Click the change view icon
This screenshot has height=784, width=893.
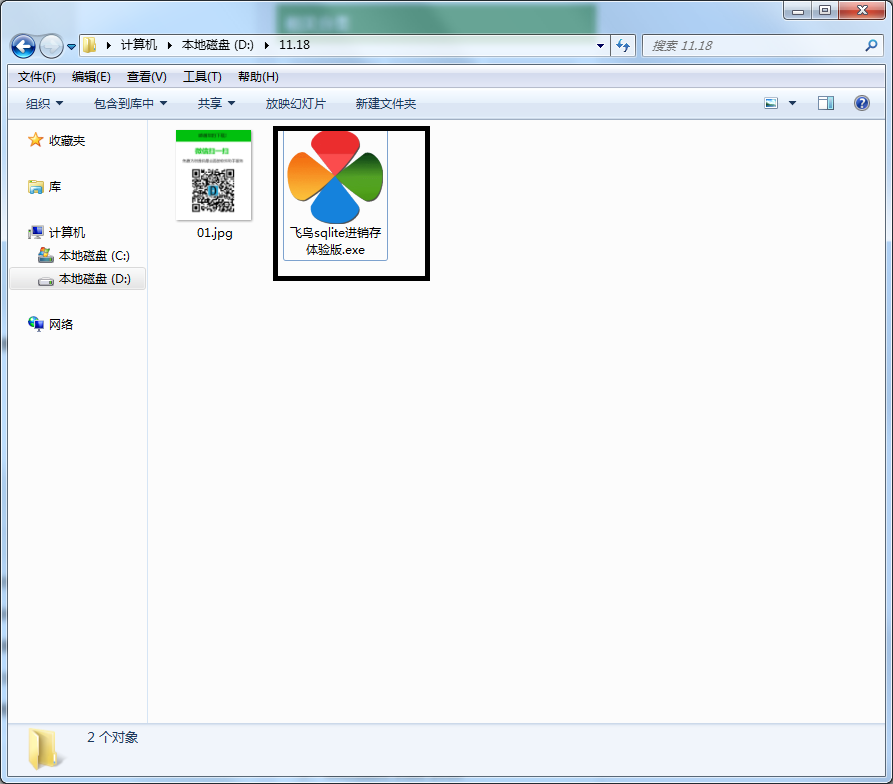(x=771, y=103)
